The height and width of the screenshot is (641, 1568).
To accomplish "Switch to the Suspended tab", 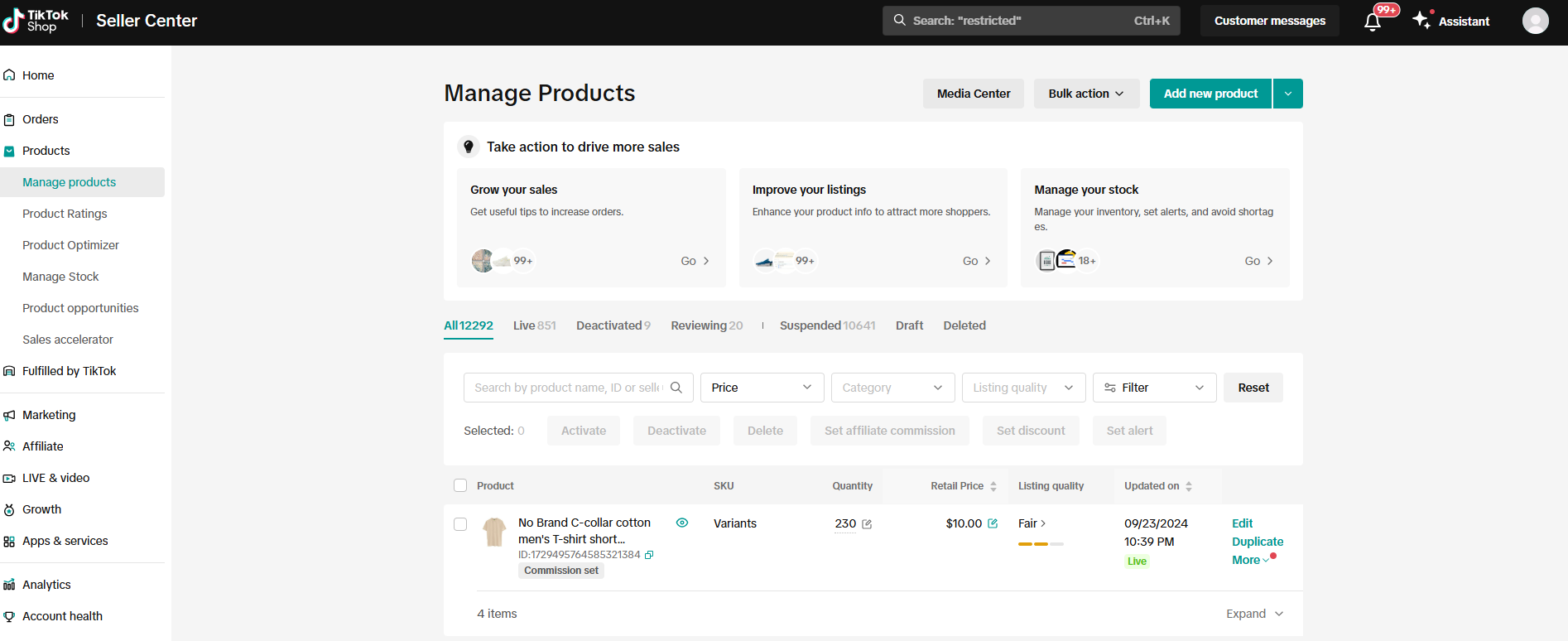I will (x=826, y=325).
